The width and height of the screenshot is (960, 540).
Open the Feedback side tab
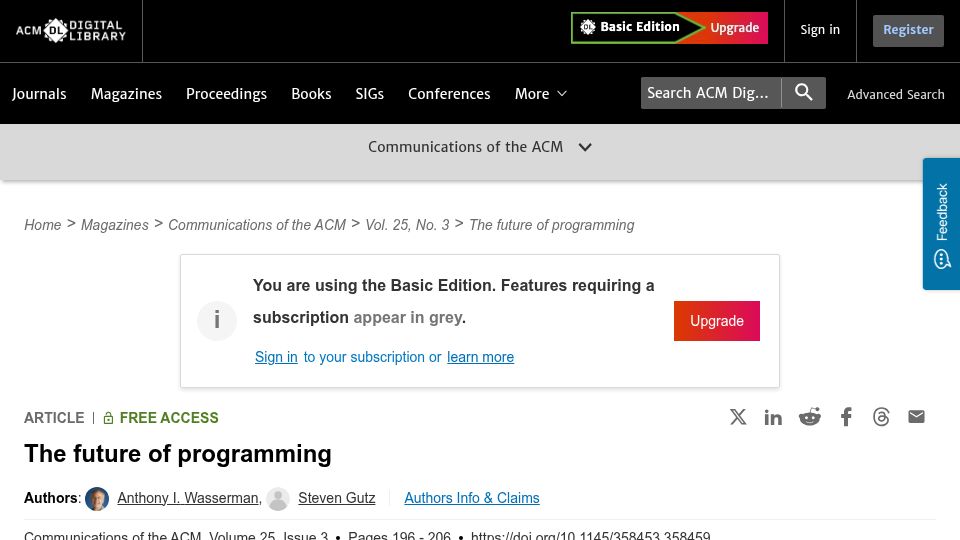point(942,224)
